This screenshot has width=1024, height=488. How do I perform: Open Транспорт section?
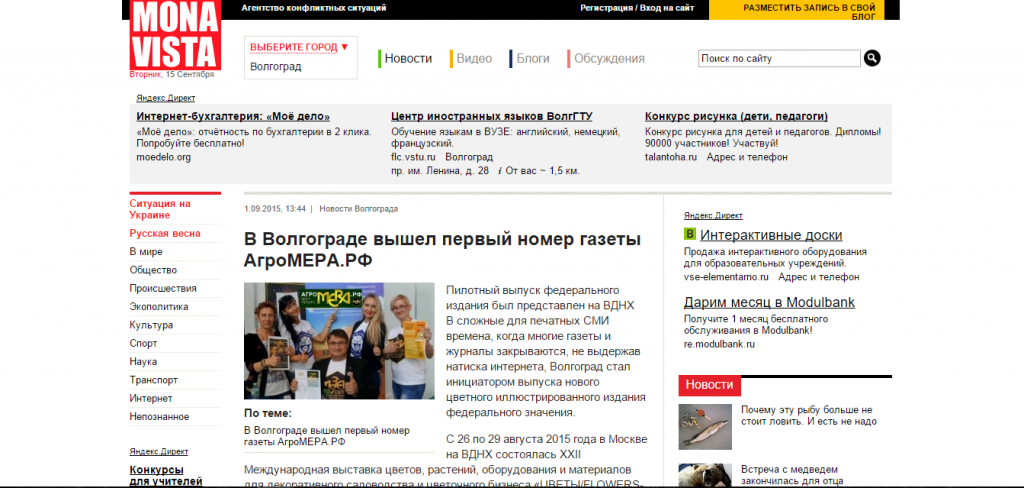(153, 380)
